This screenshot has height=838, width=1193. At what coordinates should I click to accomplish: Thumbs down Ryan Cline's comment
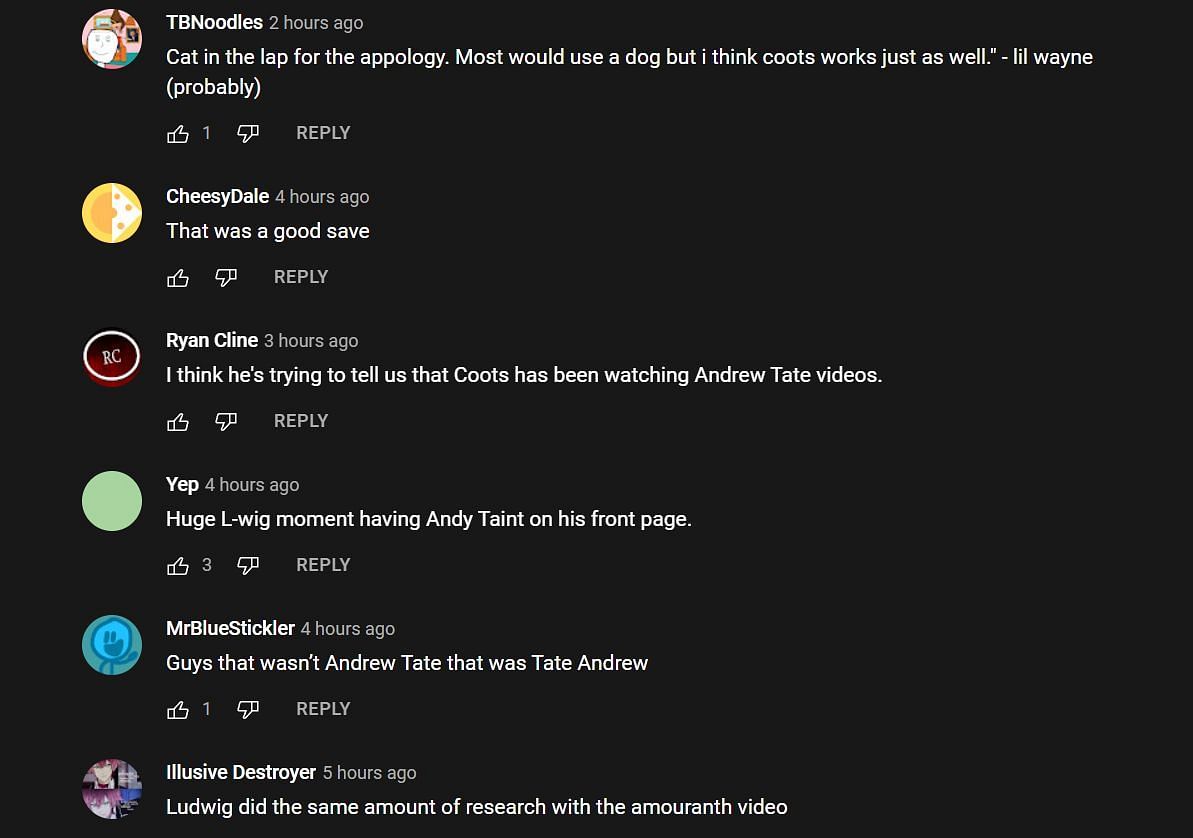[226, 421]
